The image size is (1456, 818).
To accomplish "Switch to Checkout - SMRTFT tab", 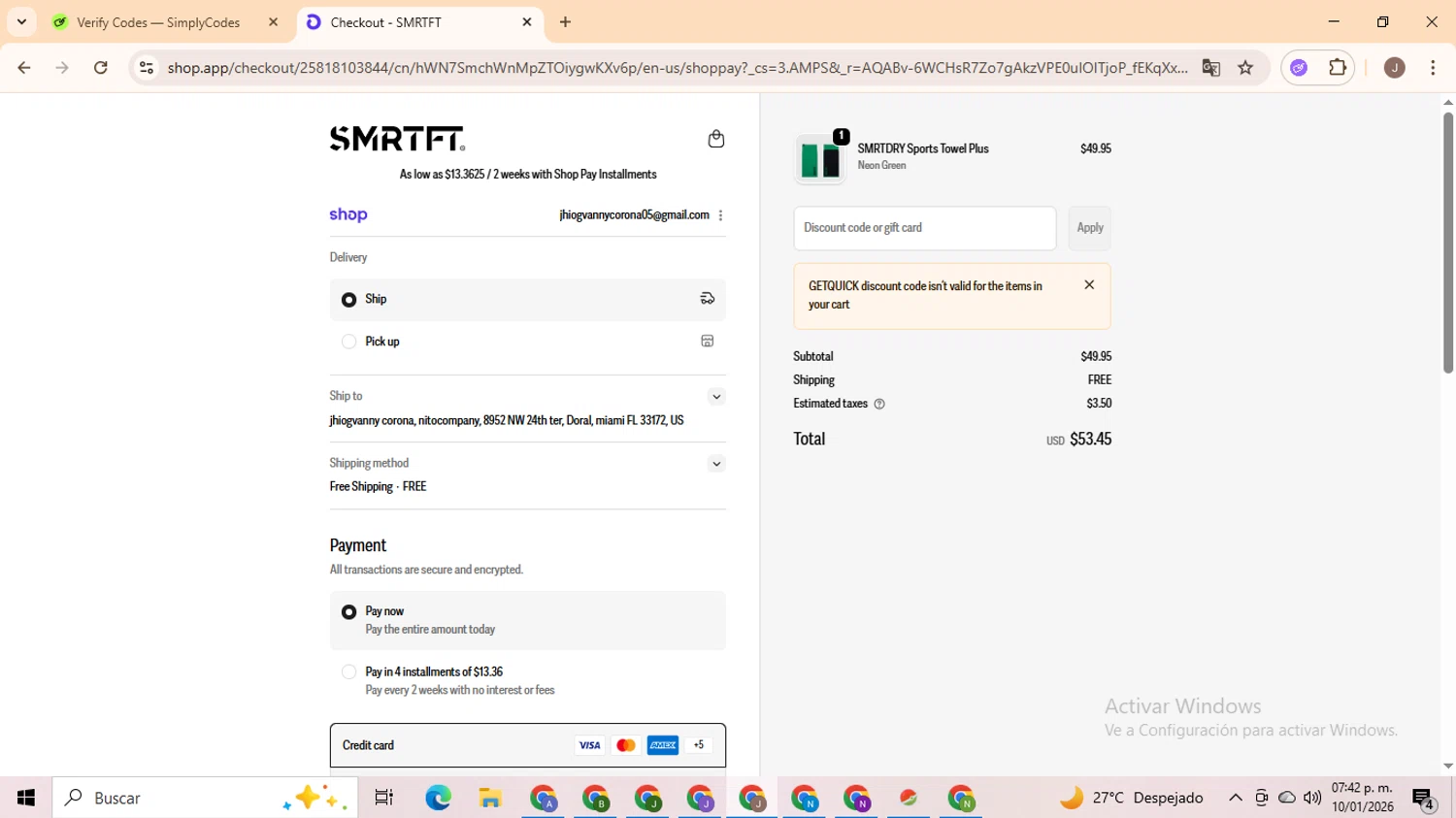I will (x=386, y=22).
